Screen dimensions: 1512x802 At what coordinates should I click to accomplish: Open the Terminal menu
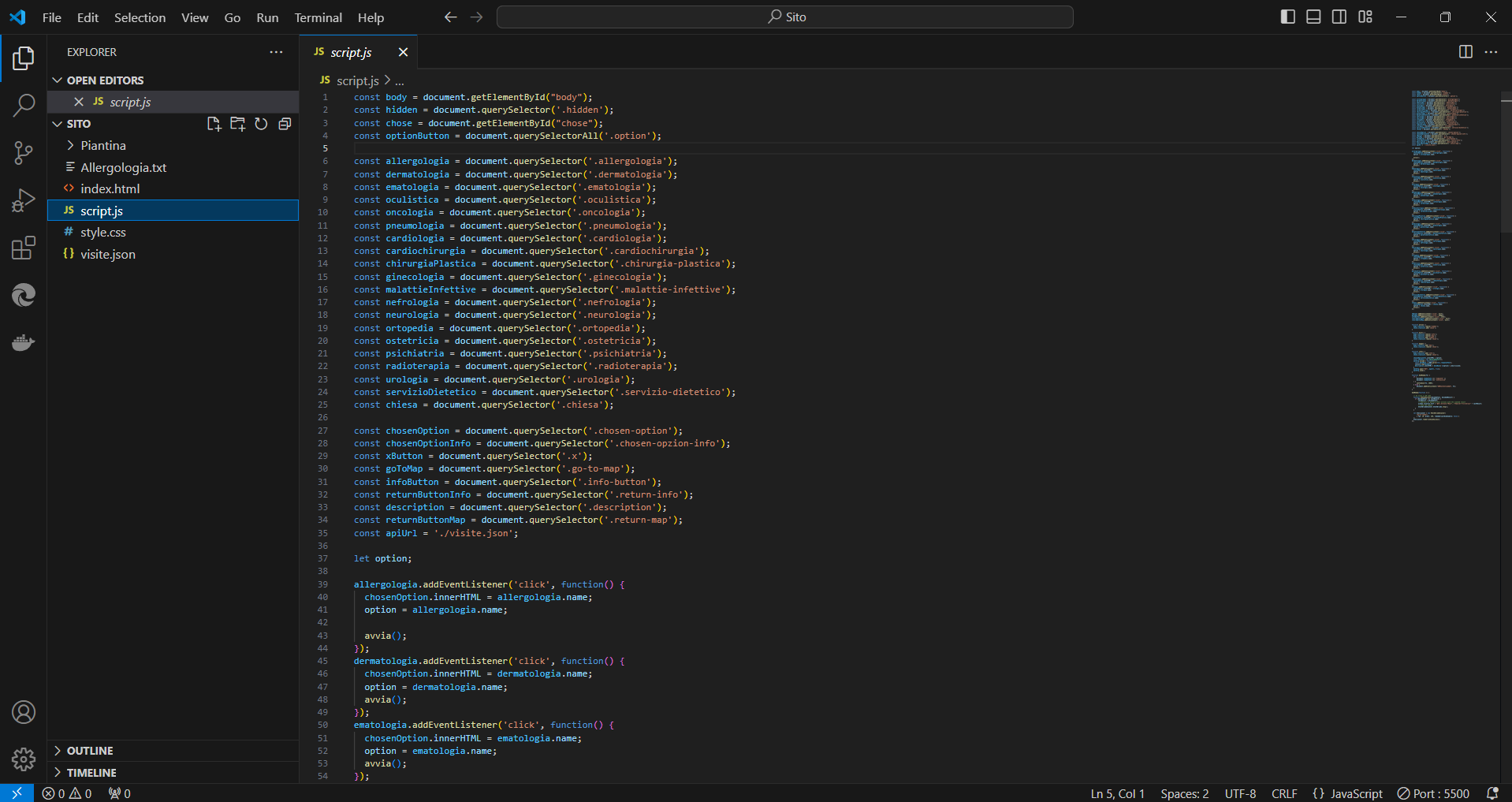click(x=318, y=17)
